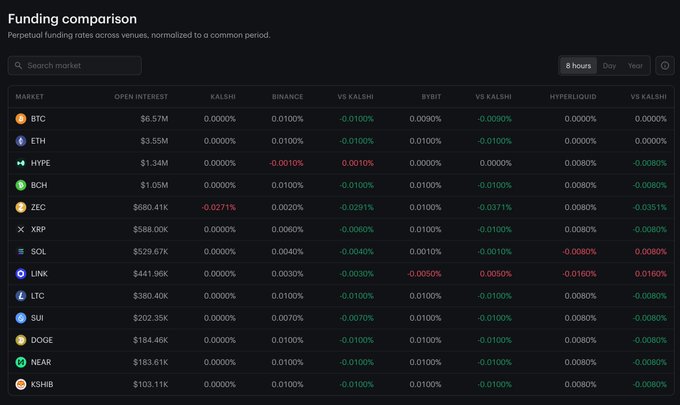Image resolution: width=680 pixels, height=405 pixels.
Task: Sort by Binance column header
Action: (x=288, y=97)
